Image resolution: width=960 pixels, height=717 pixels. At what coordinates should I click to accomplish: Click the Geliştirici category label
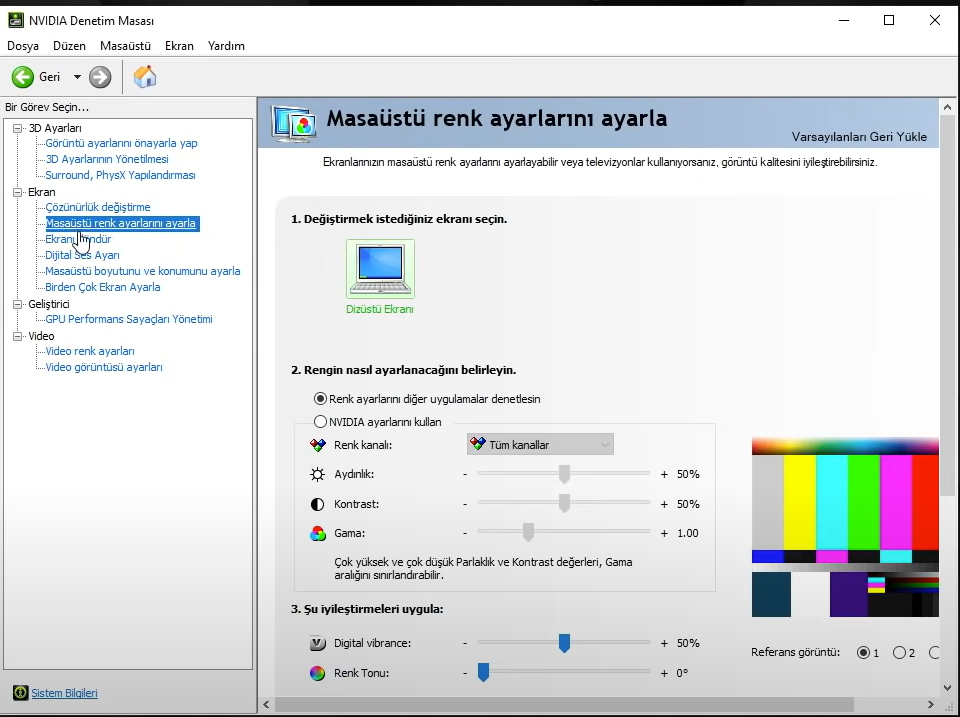(x=49, y=304)
